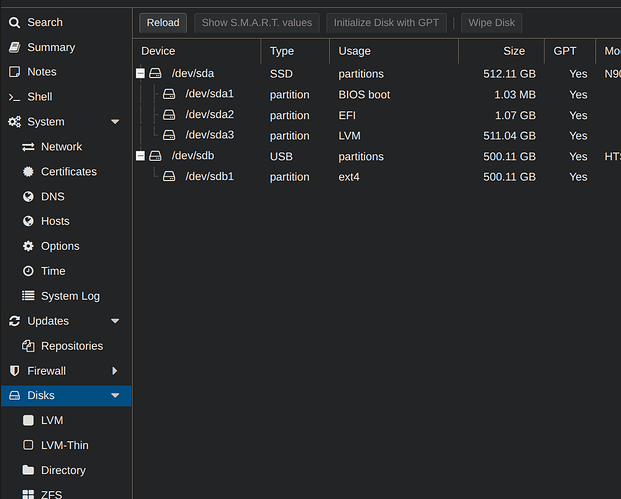Screen dimensions: 621x499
Task: Click the Time clock icon
Action: [x=28, y=271]
